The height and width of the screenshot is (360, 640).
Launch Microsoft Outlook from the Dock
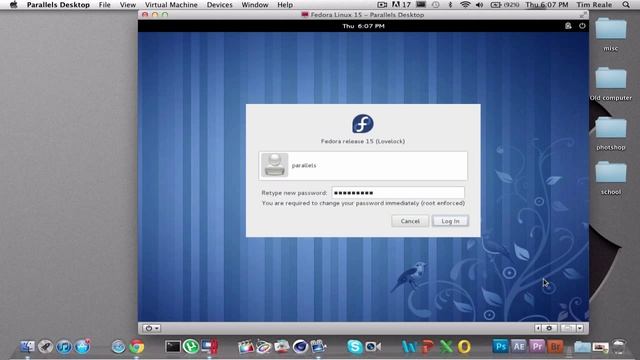(464, 347)
